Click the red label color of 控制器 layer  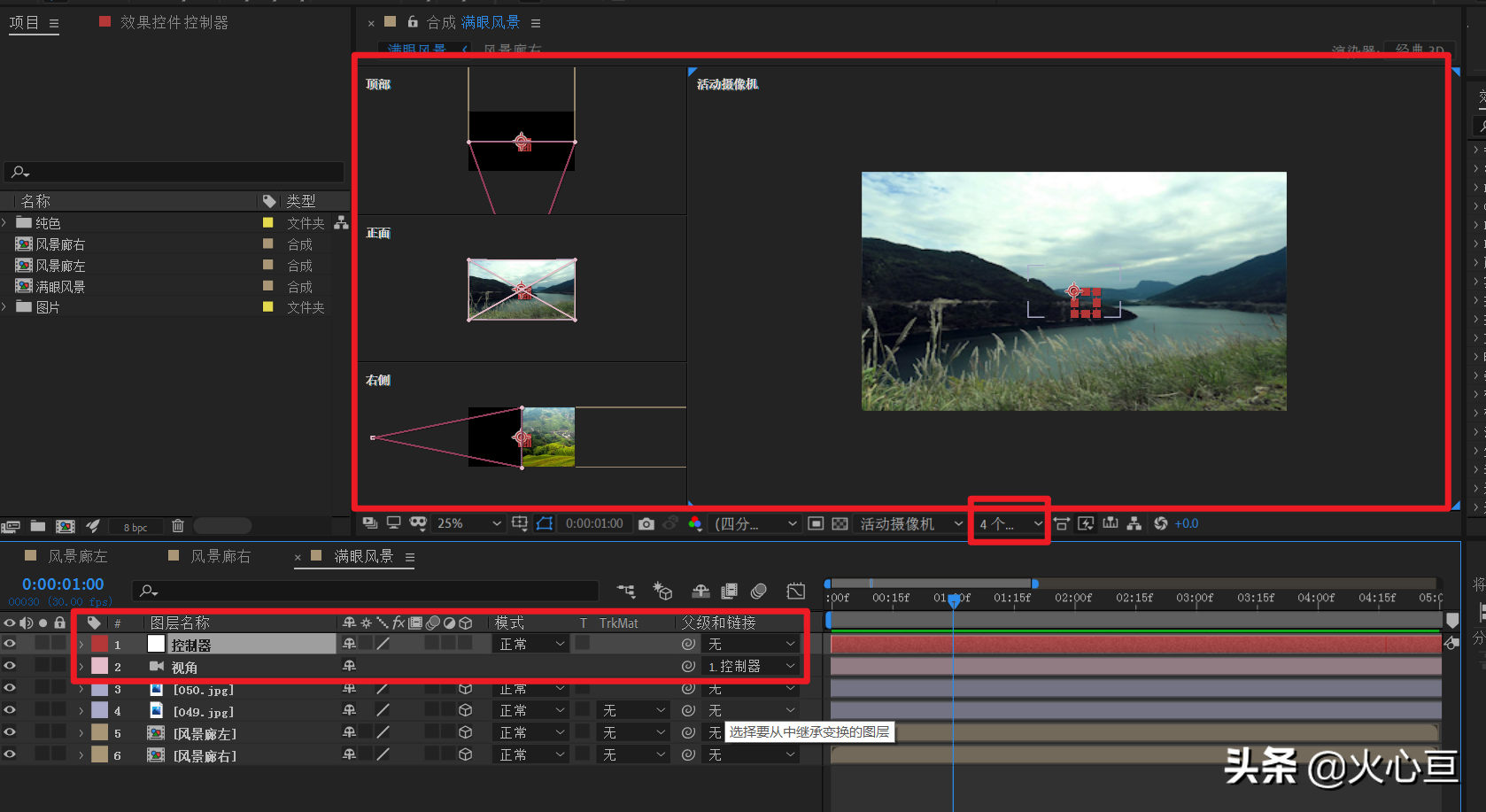pos(99,644)
